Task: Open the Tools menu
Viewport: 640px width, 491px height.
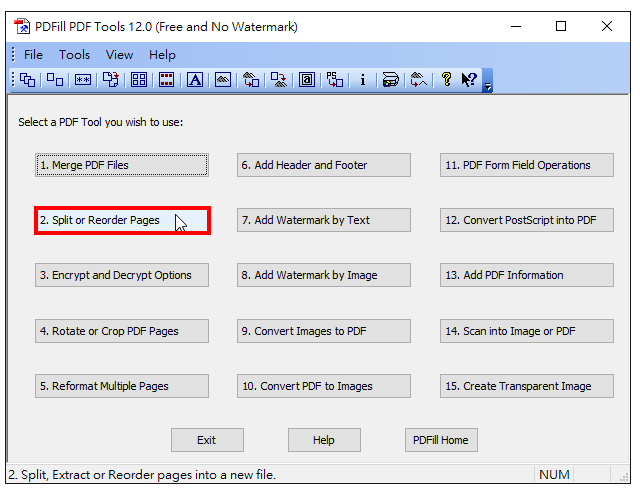Action: [x=74, y=55]
